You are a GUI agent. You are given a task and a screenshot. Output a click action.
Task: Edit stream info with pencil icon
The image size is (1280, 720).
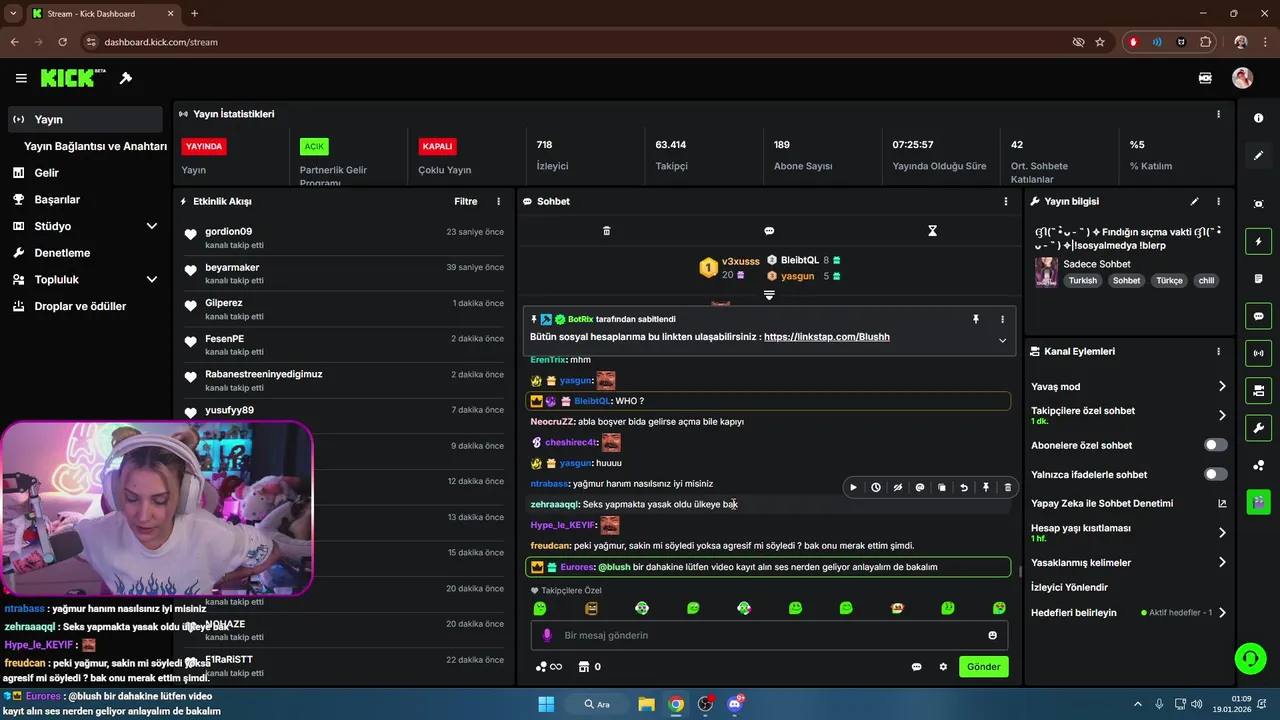click(x=1194, y=201)
